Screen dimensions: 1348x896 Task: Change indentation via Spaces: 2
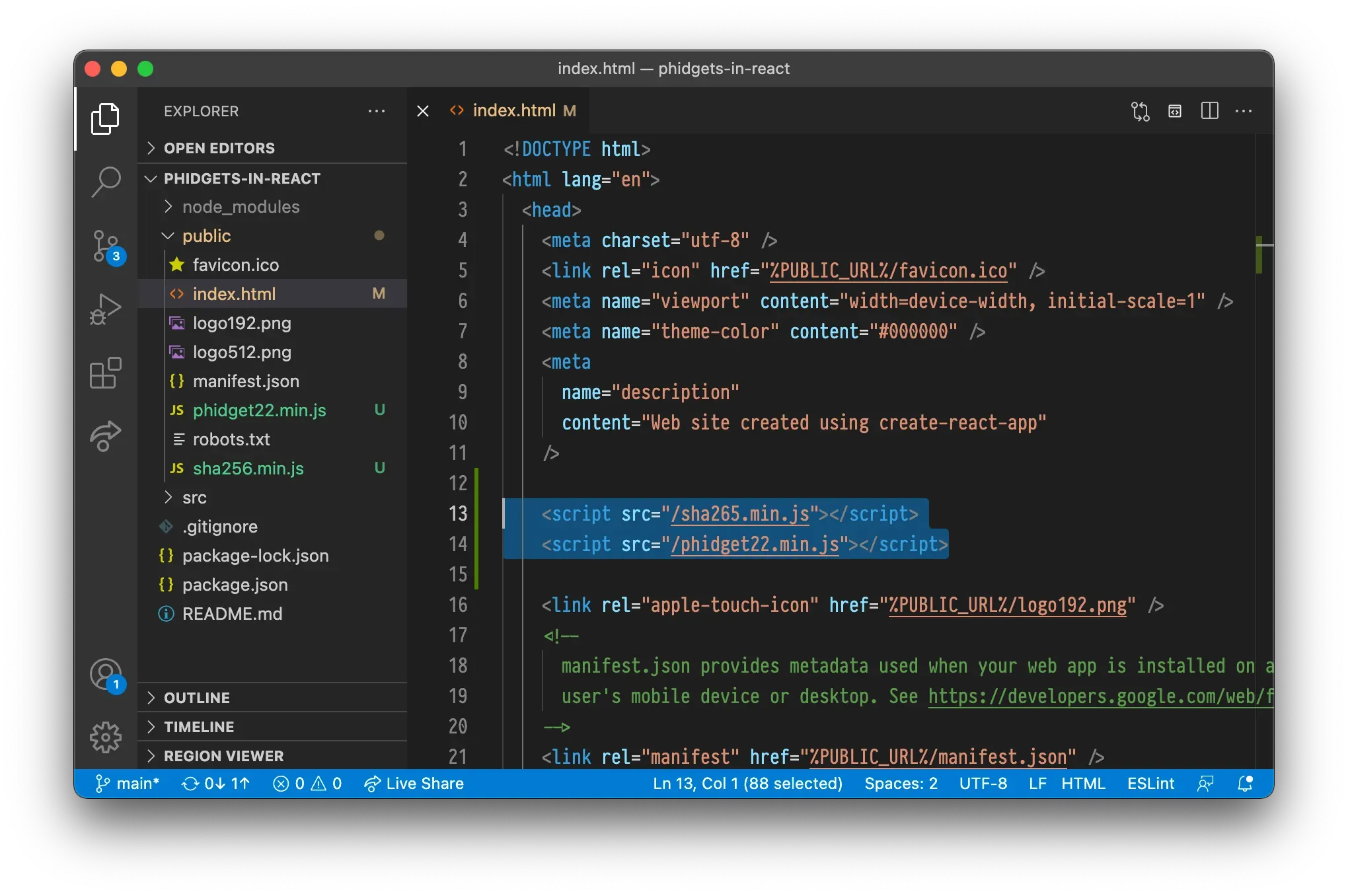[x=901, y=784]
